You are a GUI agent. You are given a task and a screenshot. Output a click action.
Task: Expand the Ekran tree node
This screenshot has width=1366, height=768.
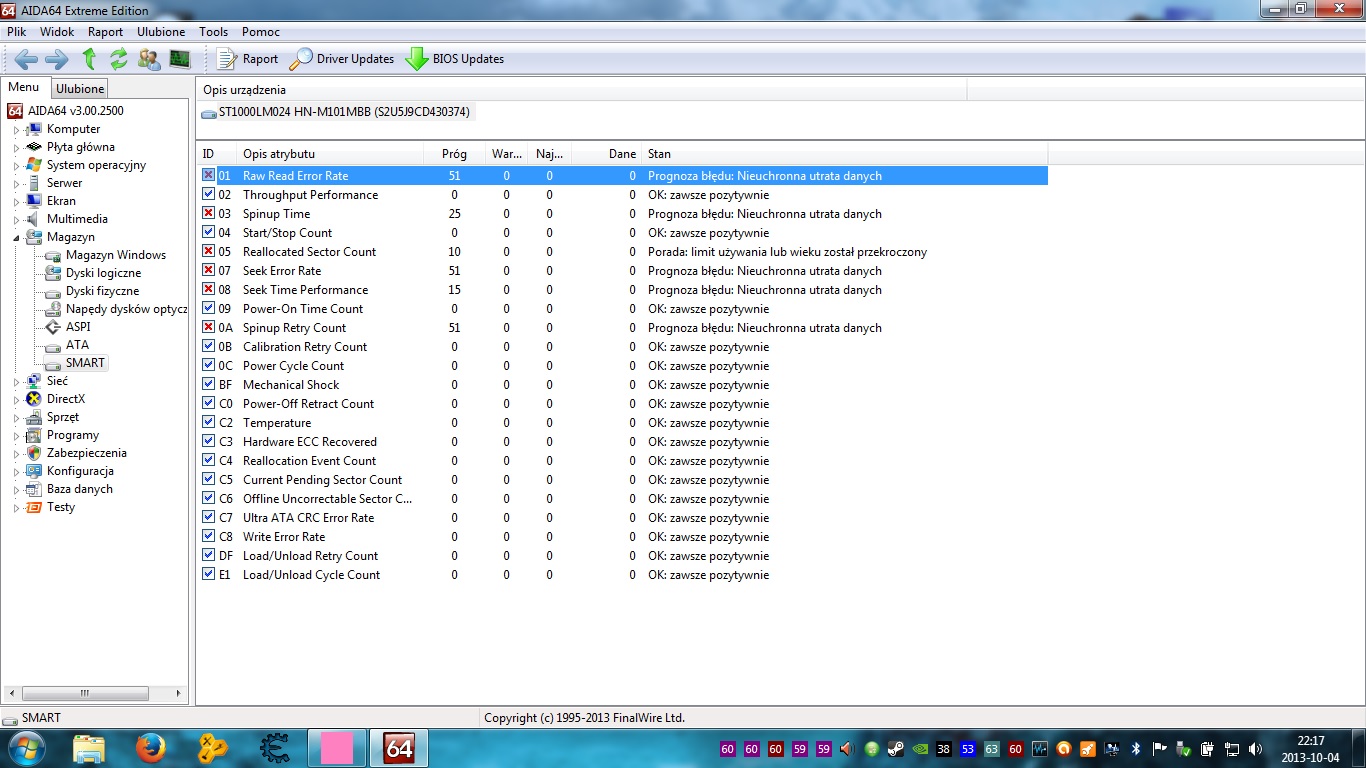16,201
